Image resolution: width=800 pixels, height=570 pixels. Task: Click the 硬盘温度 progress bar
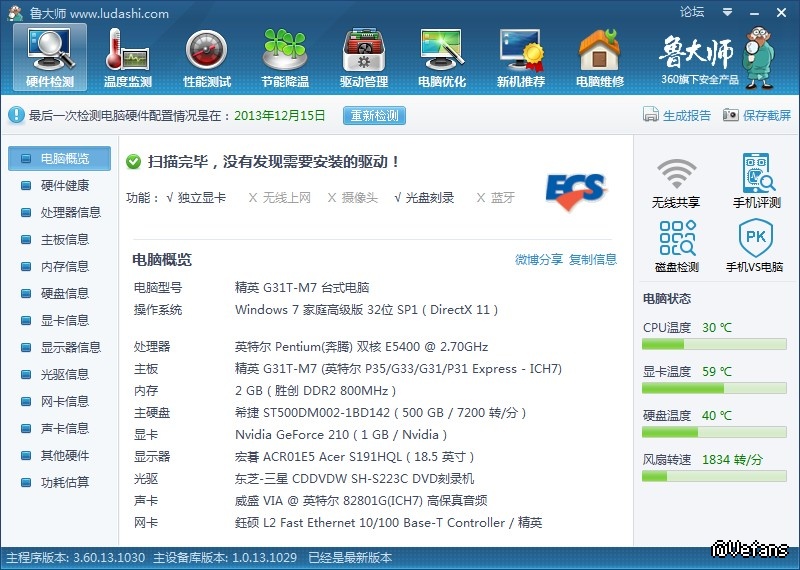pyautogui.click(x=714, y=432)
